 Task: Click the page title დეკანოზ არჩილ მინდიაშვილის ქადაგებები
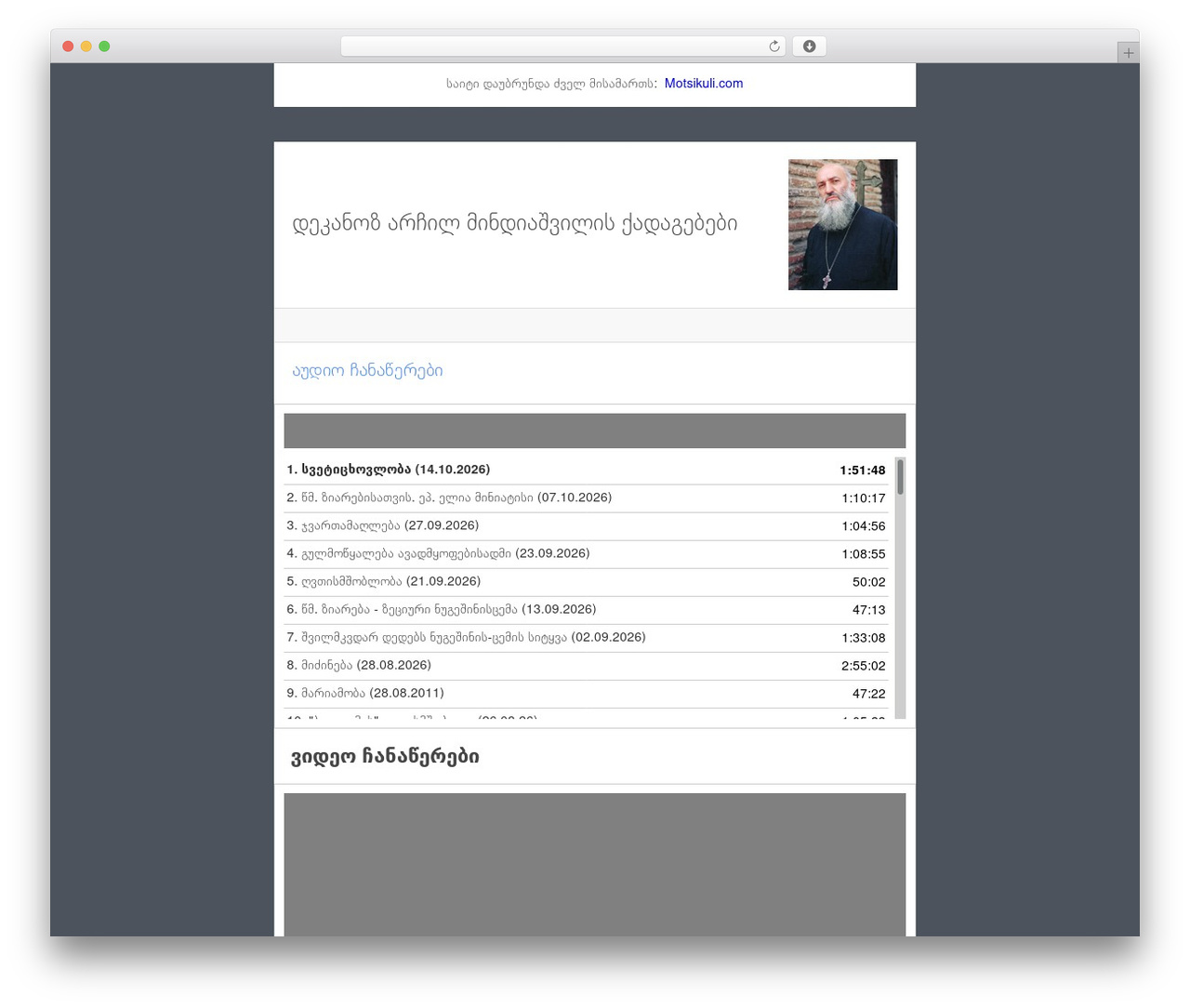pyautogui.click(x=515, y=223)
